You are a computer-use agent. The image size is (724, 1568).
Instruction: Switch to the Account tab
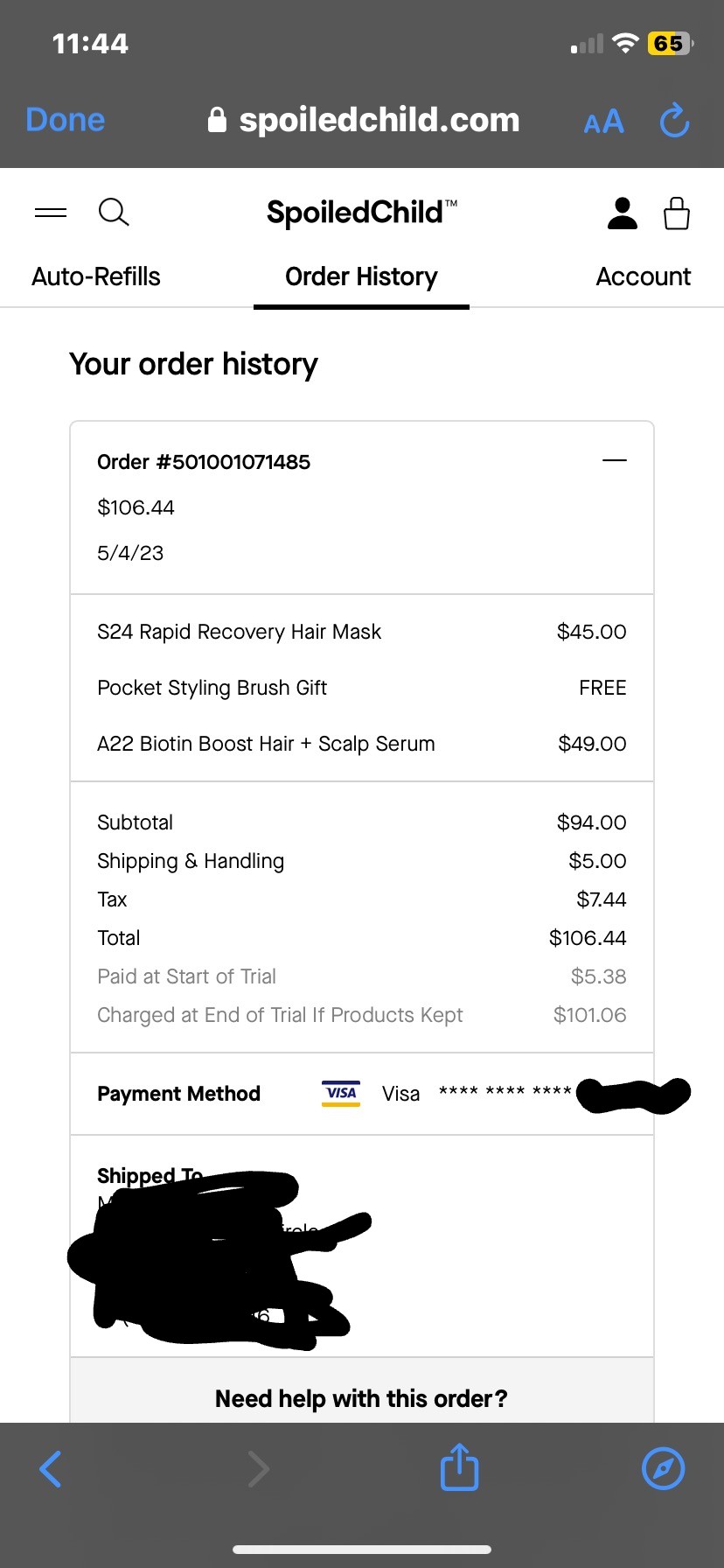click(x=643, y=276)
